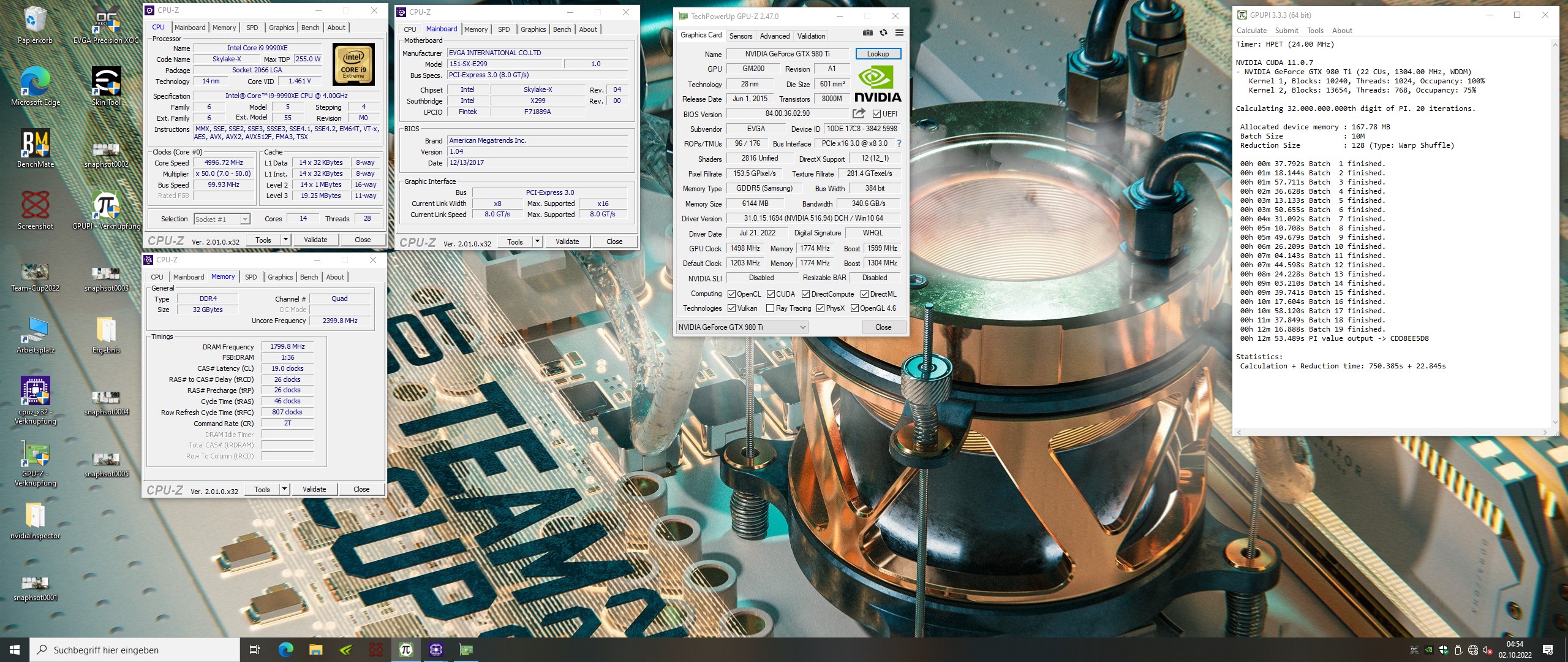The image size is (1568, 662).
Task: Click the GPUPI pi icon in taskbar
Action: (405, 650)
